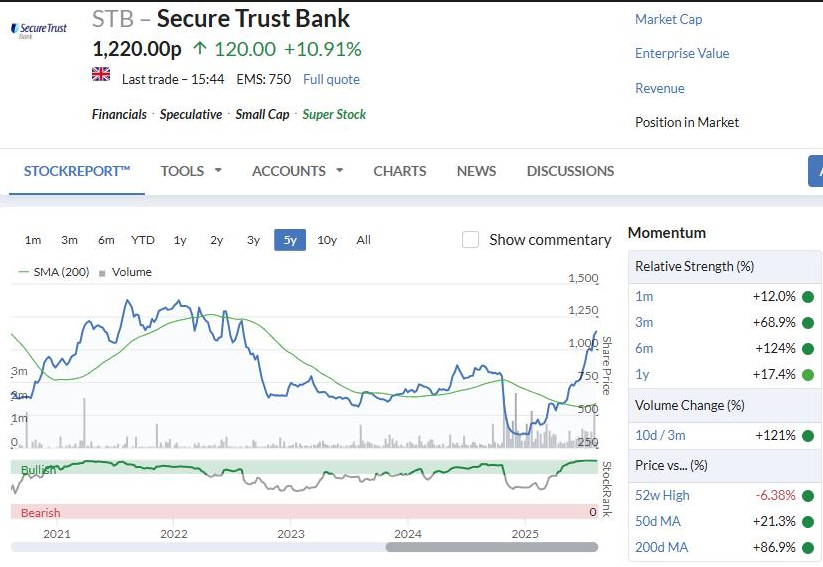
Task: Click the 10d / 3m volume change link
Action: tap(660, 436)
